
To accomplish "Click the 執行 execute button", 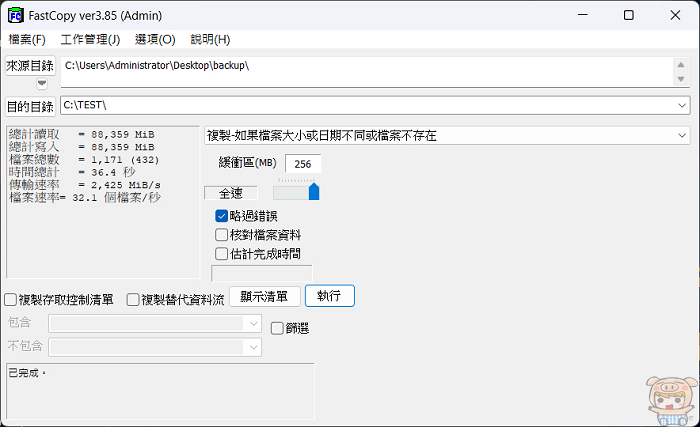I will 329,296.
